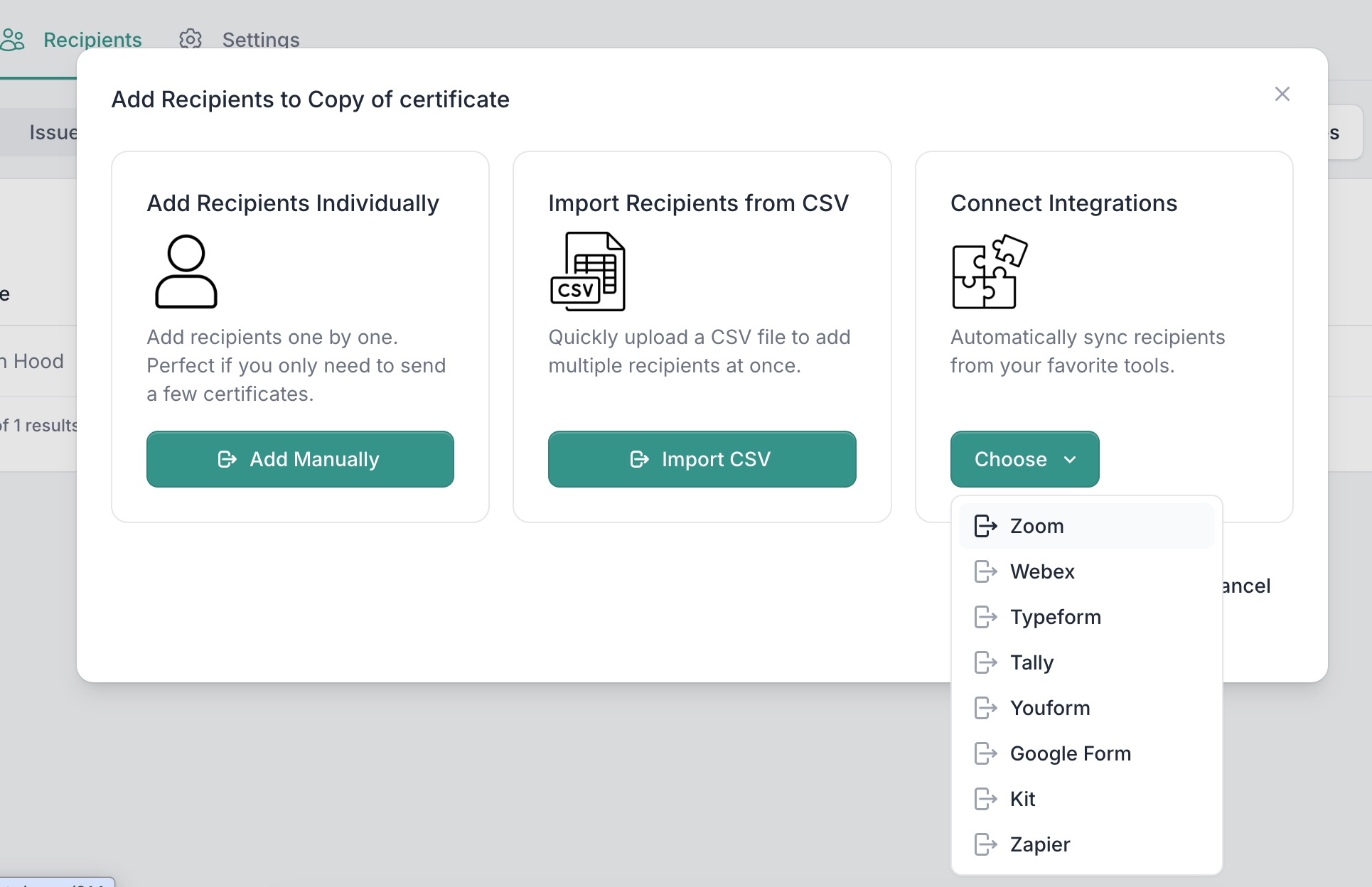Click the person icon under Add Recipients Individually
Screen dimensions: 1372x887
click(x=186, y=272)
